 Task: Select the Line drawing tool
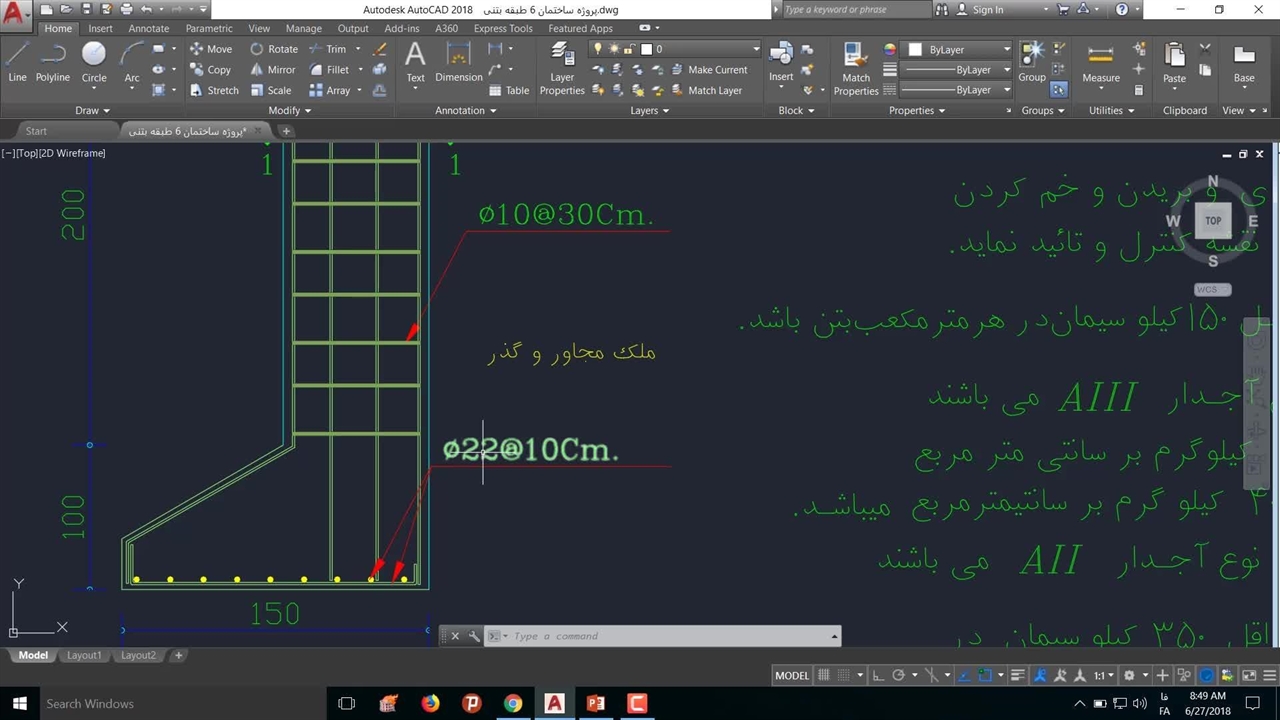pyautogui.click(x=17, y=62)
